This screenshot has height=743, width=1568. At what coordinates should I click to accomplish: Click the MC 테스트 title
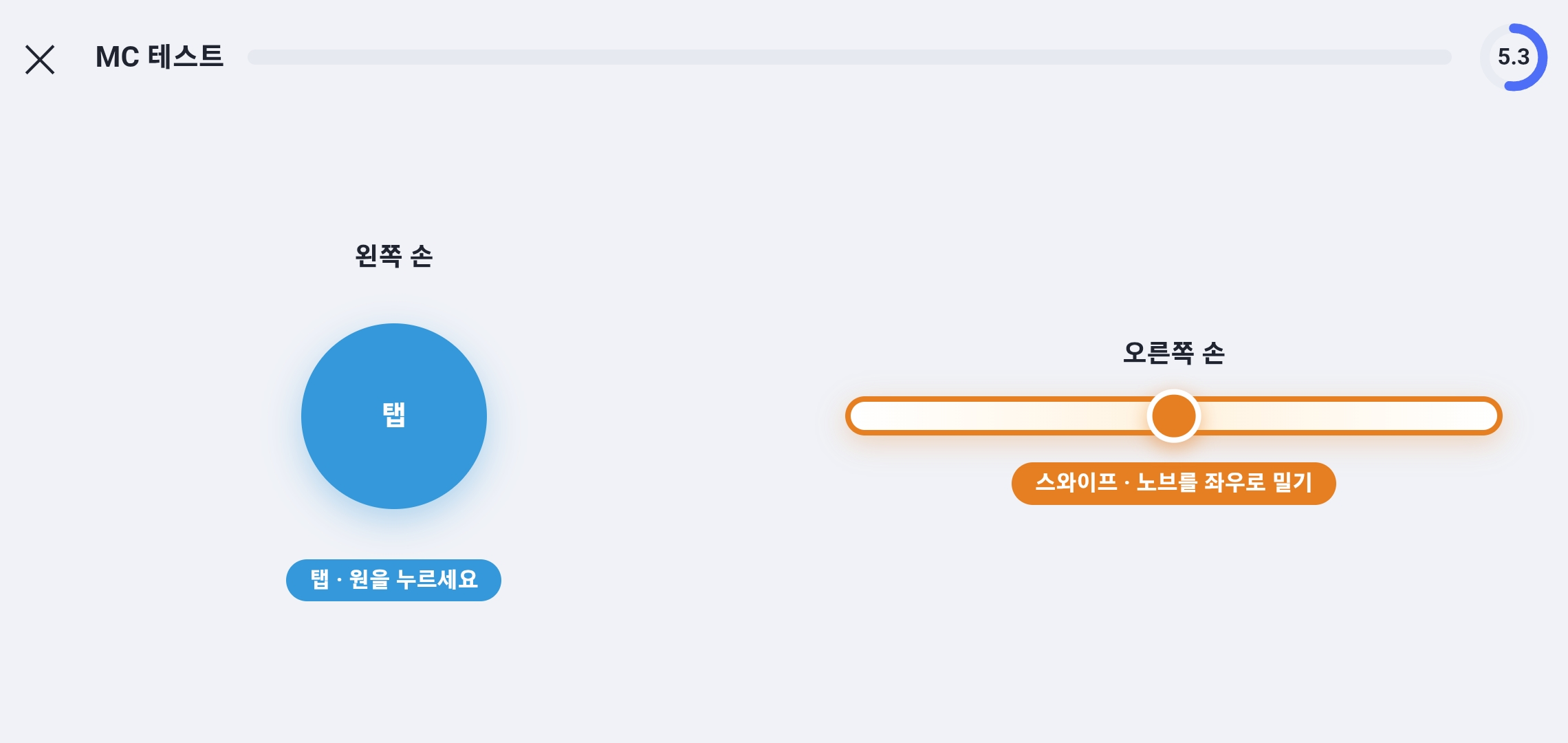(160, 57)
